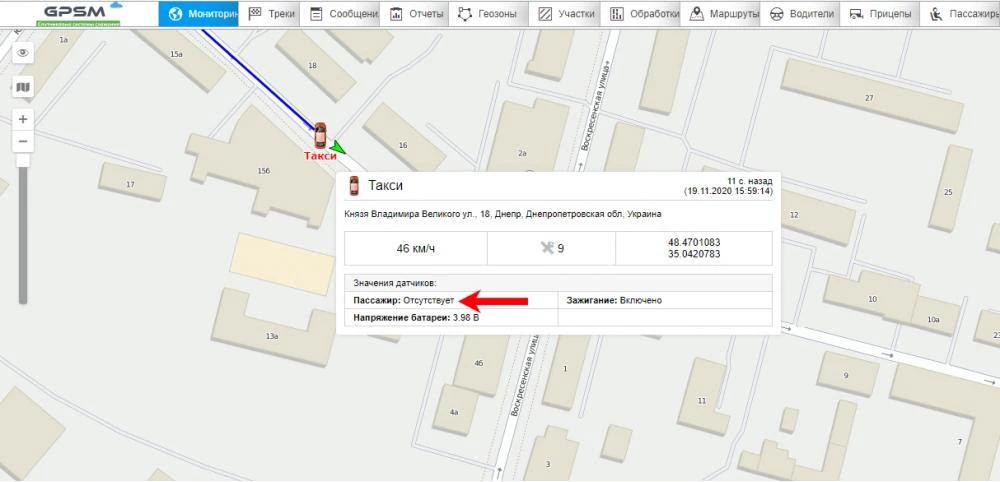The image size is (1000, 482).
Task: Open the Геозоны tab
Action: coord(489,13)
